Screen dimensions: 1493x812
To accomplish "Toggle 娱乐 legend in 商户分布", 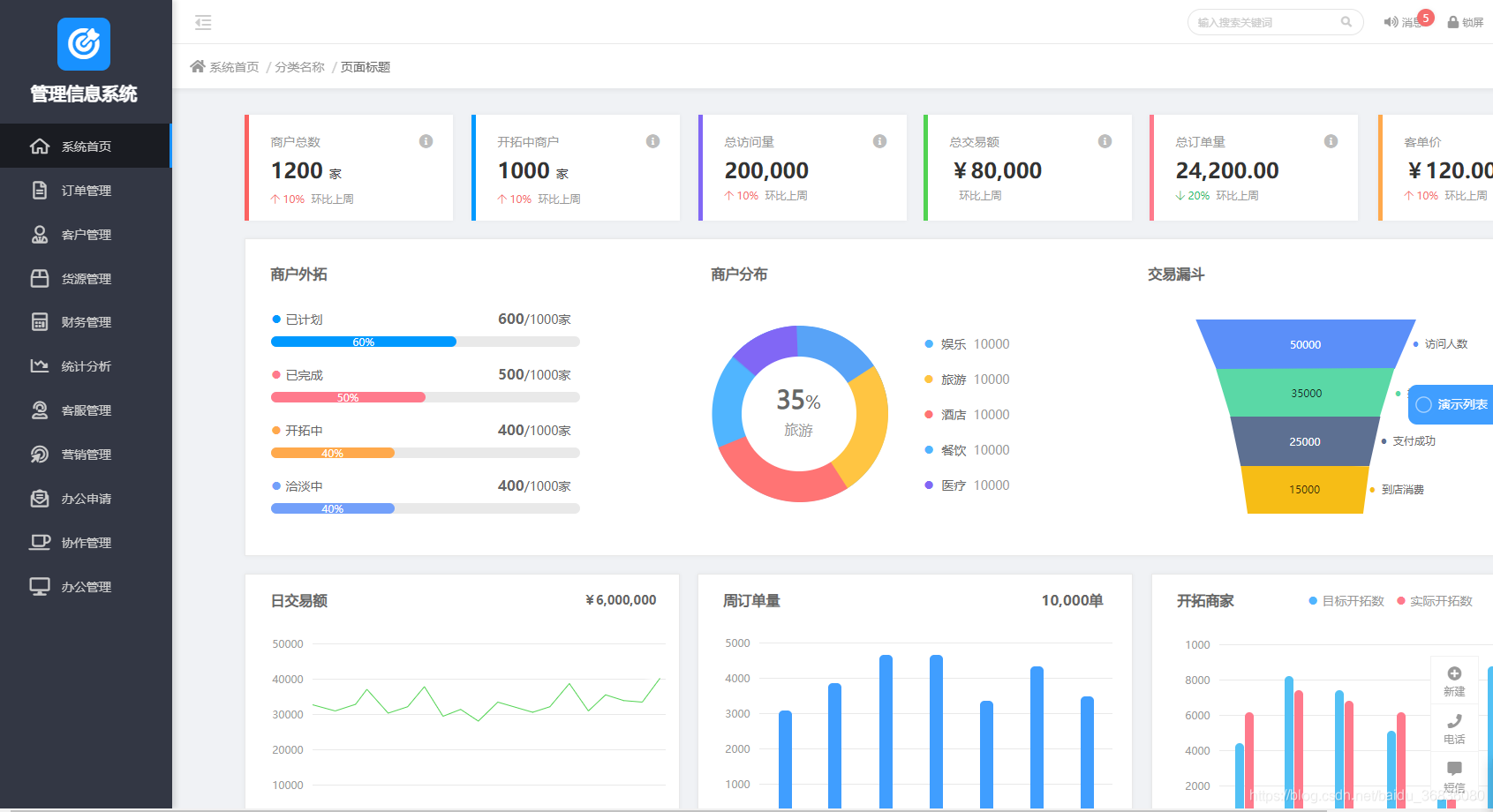I will coord(967,344).
